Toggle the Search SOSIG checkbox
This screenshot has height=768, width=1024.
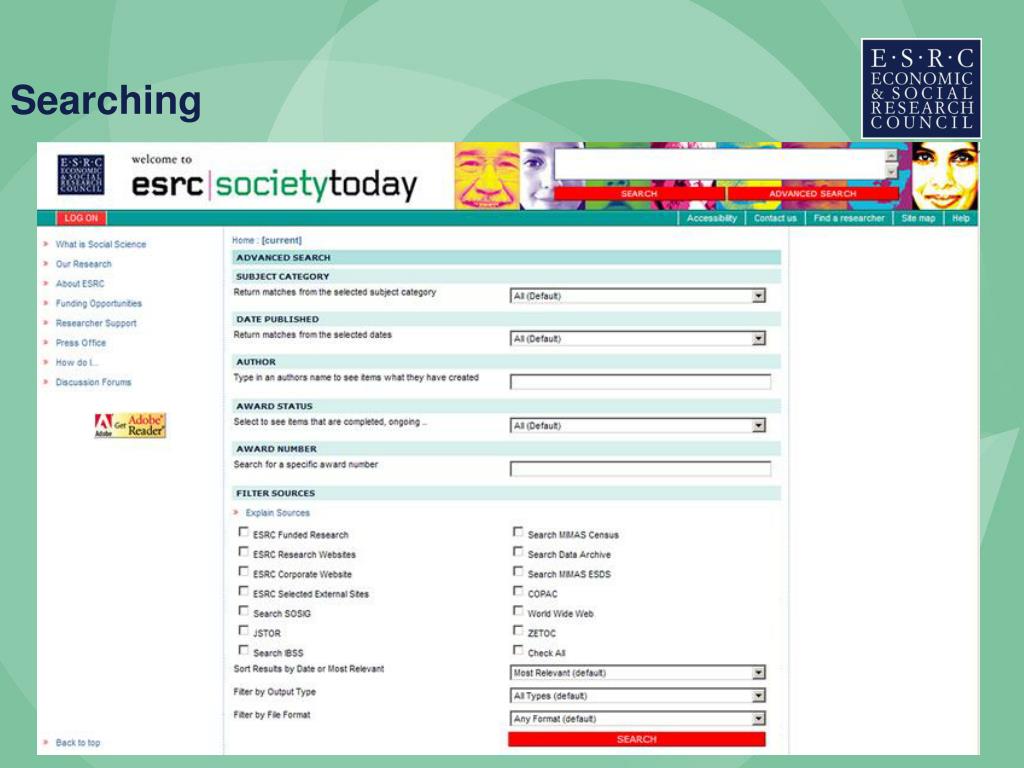coord(244,611)
